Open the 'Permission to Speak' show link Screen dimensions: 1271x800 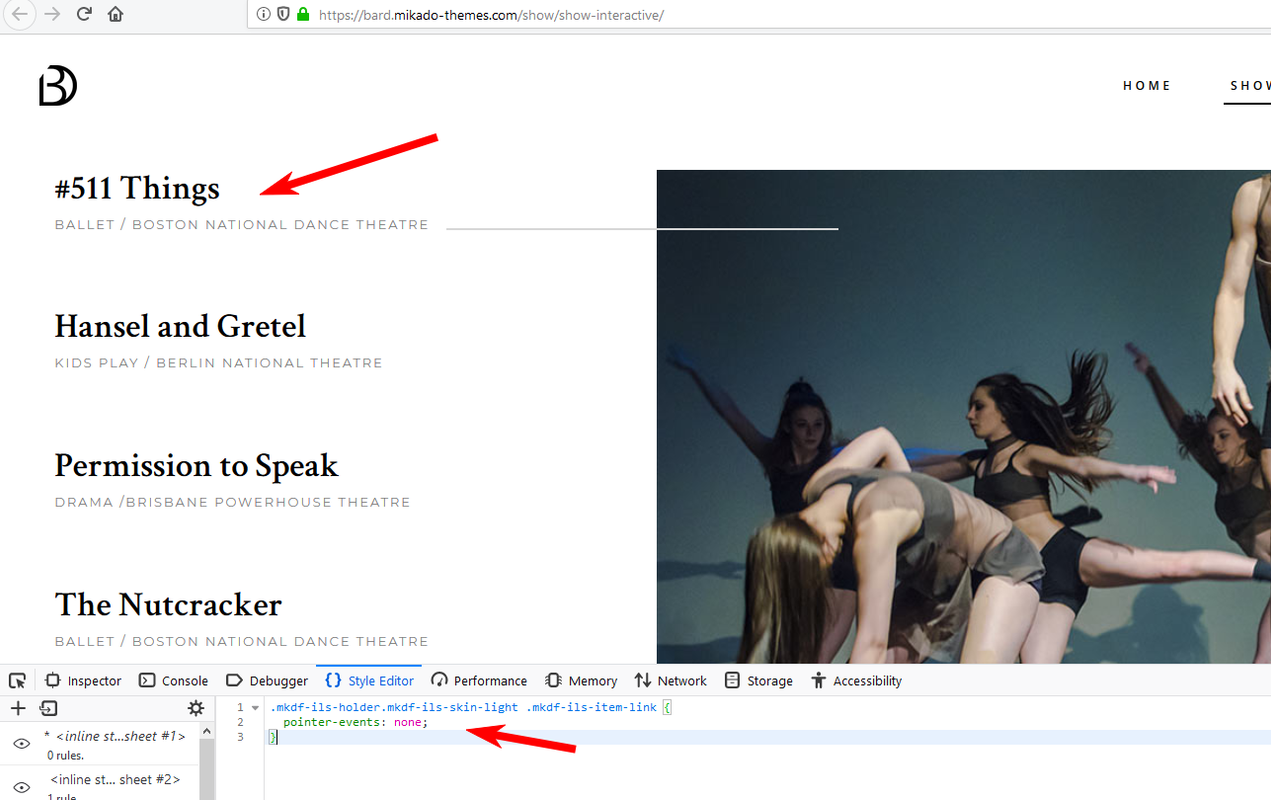(x=196, y=465)
